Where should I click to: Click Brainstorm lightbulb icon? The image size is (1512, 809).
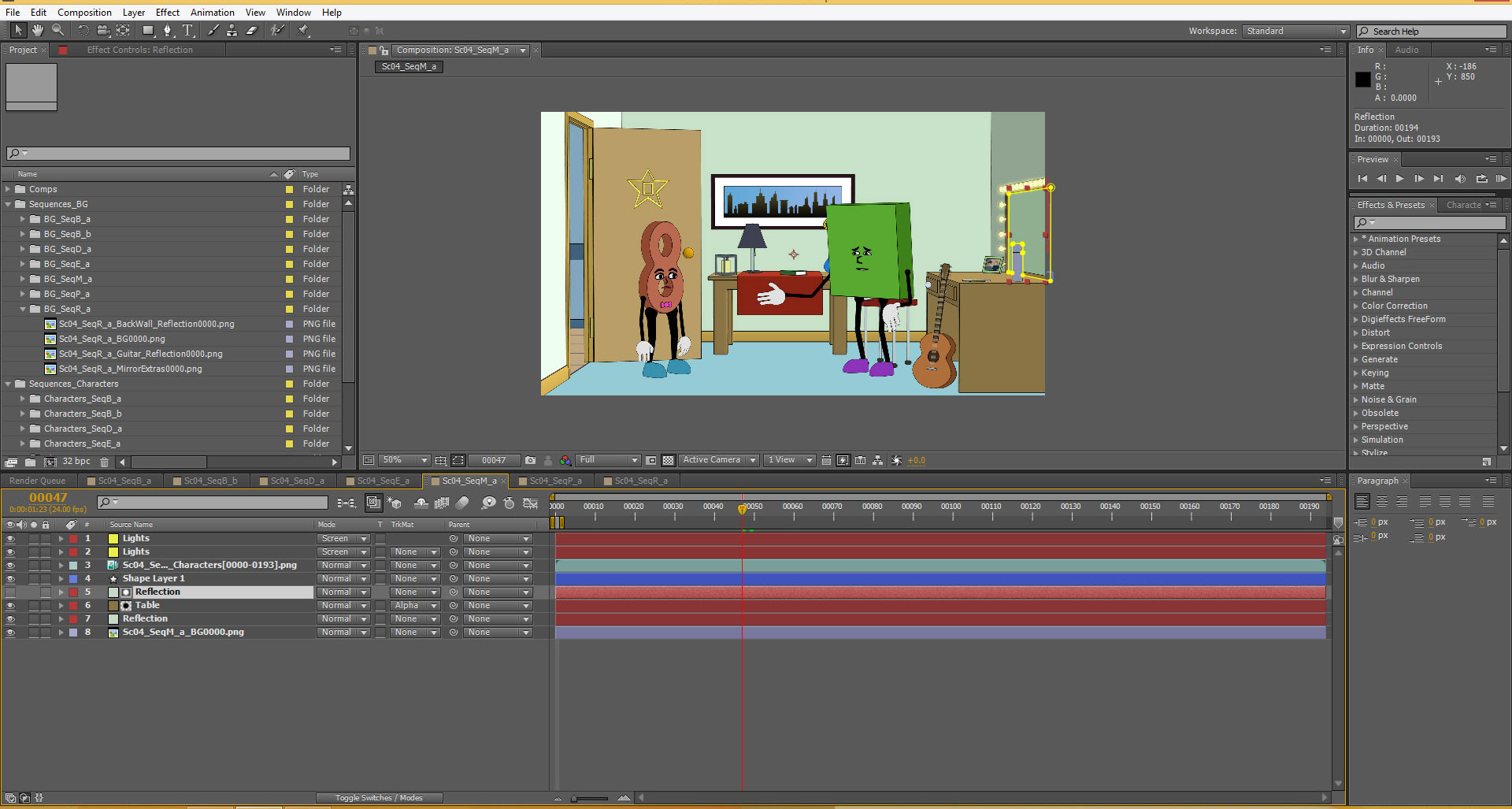(x=489, y=503)
